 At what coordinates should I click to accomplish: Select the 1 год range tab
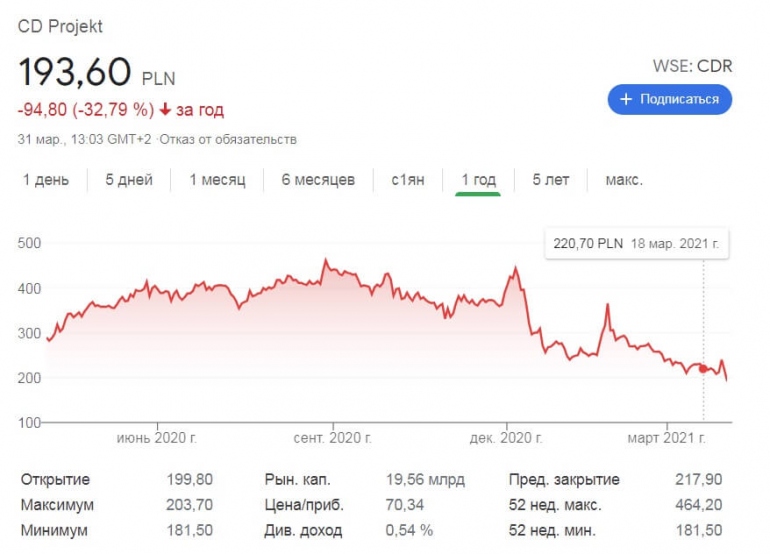(478, 180)
